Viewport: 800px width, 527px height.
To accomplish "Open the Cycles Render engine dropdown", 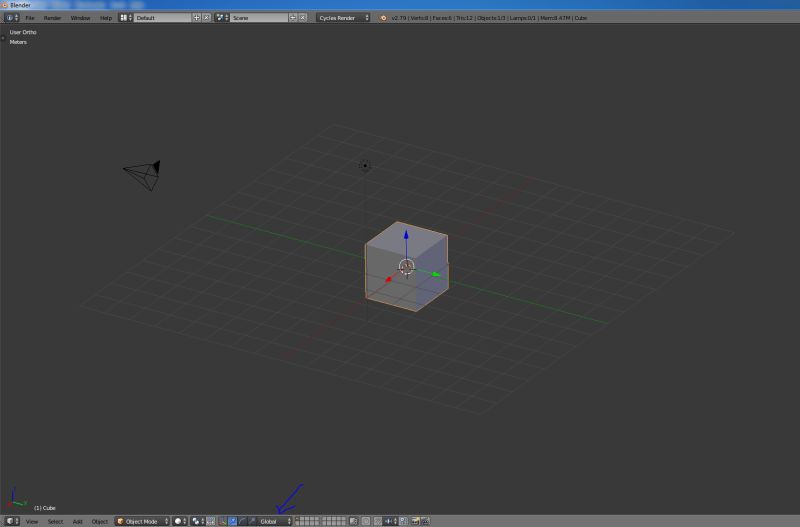I will pyautogui.click(x=343, y=18).
